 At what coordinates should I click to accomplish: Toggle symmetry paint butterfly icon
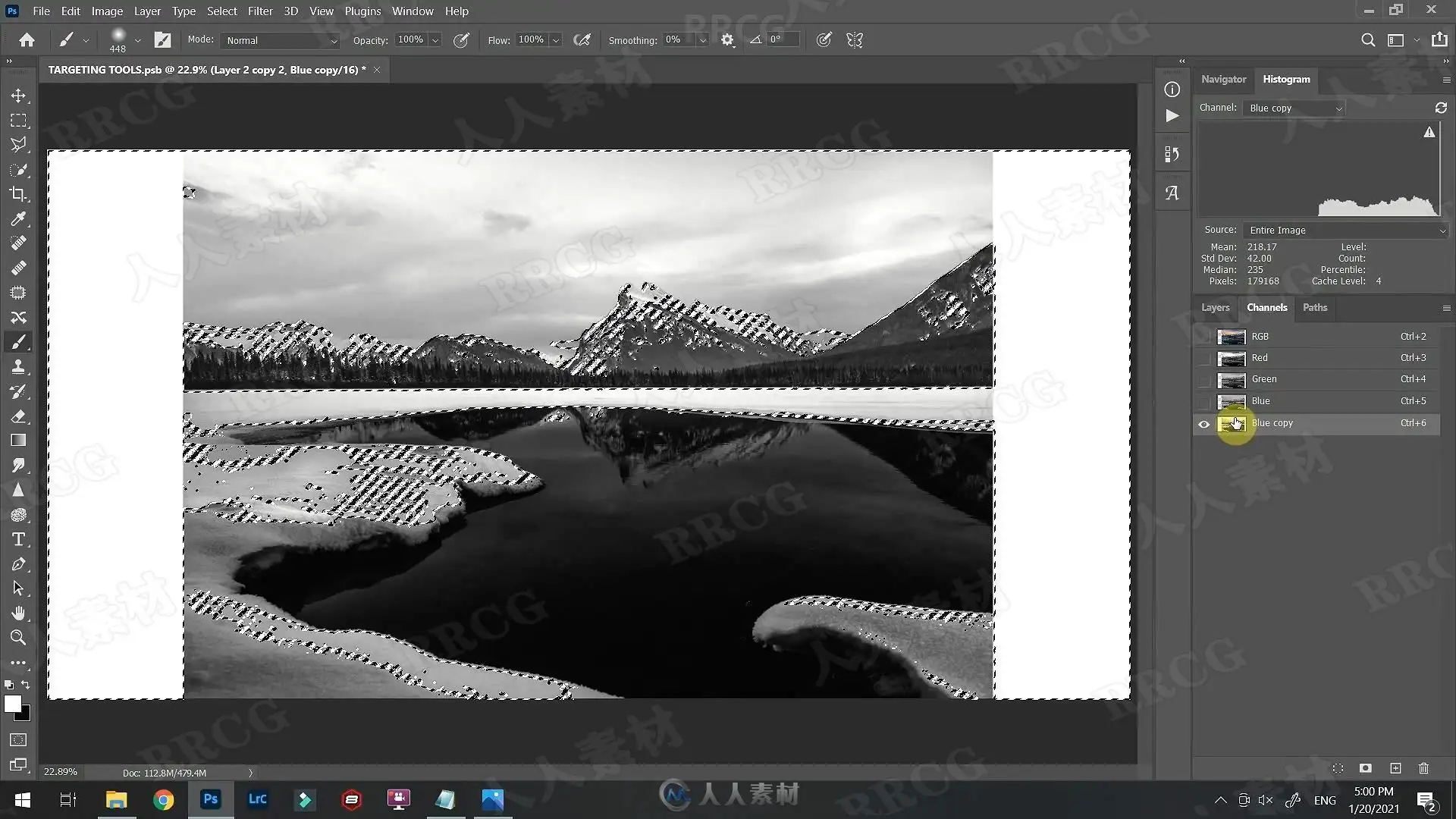coord(855,40)
